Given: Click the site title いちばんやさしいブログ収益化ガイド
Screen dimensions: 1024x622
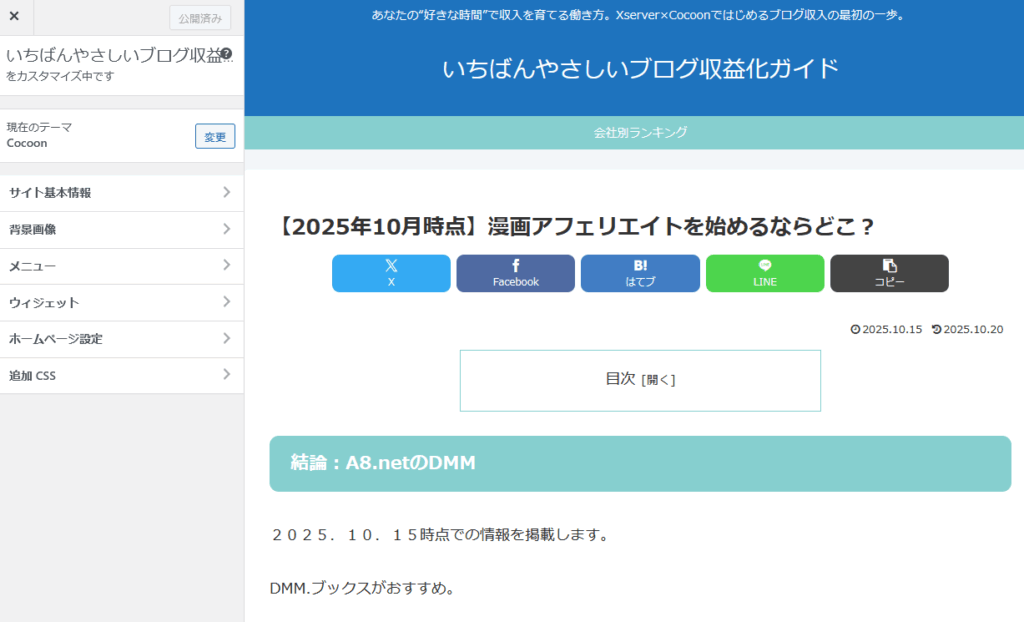Looking at the screenshot, I should click(640, 69).
